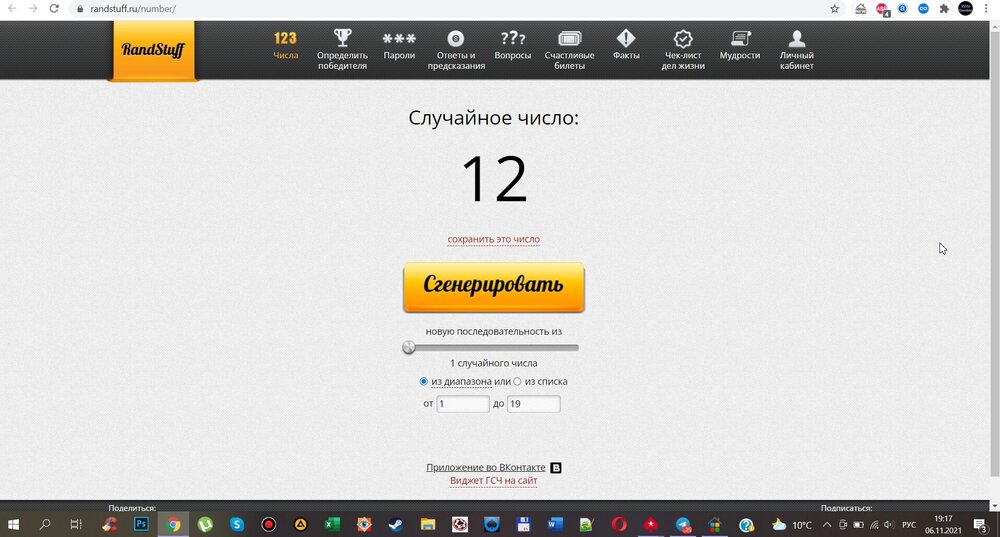Image resolution: width=1000 pixels, height=537 pixels.
Task: Open the 'Вопросы' menu item
Action: [x=513, y=46]
